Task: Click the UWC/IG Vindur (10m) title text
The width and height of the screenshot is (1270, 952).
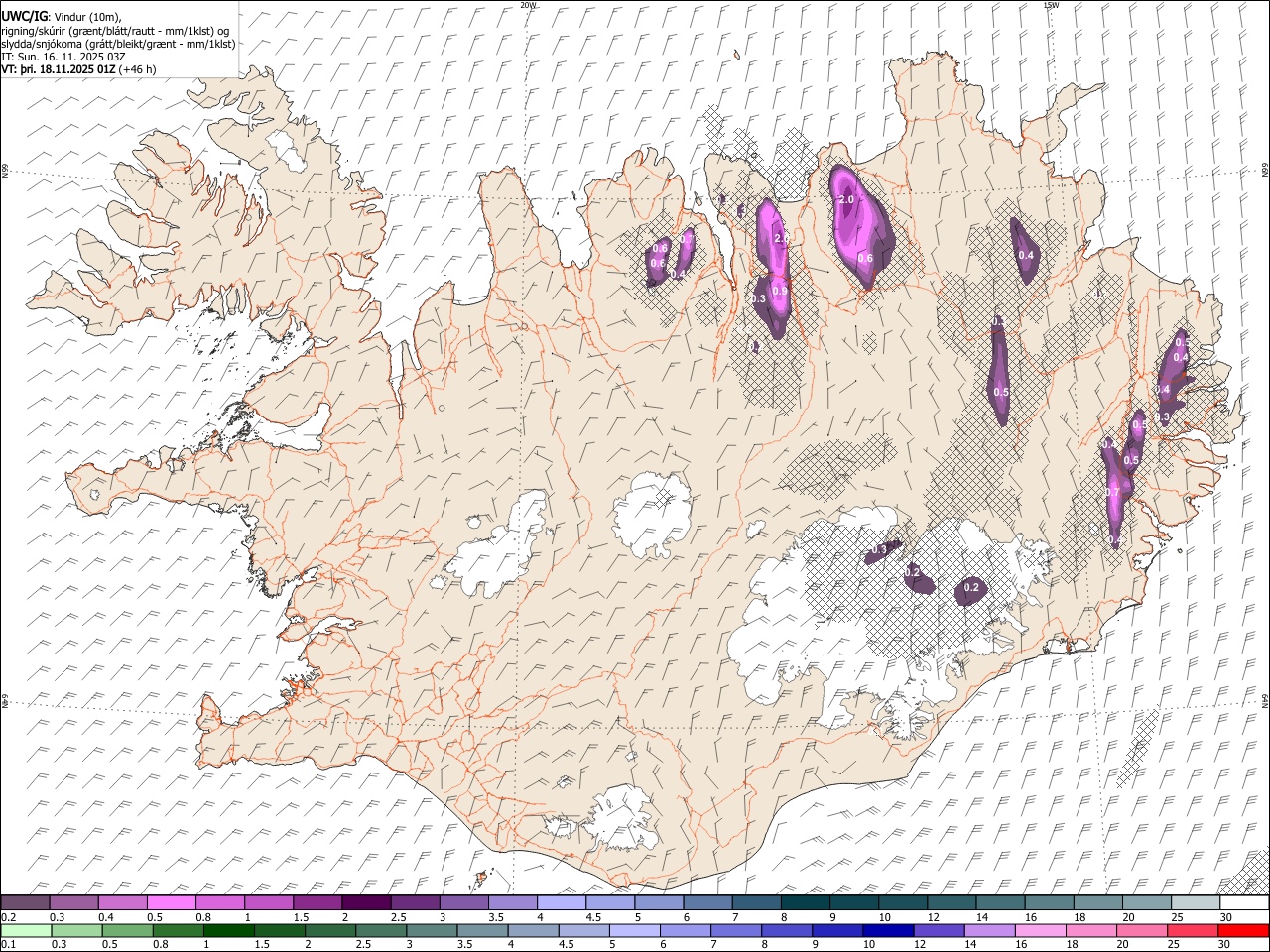Action: 62,16
